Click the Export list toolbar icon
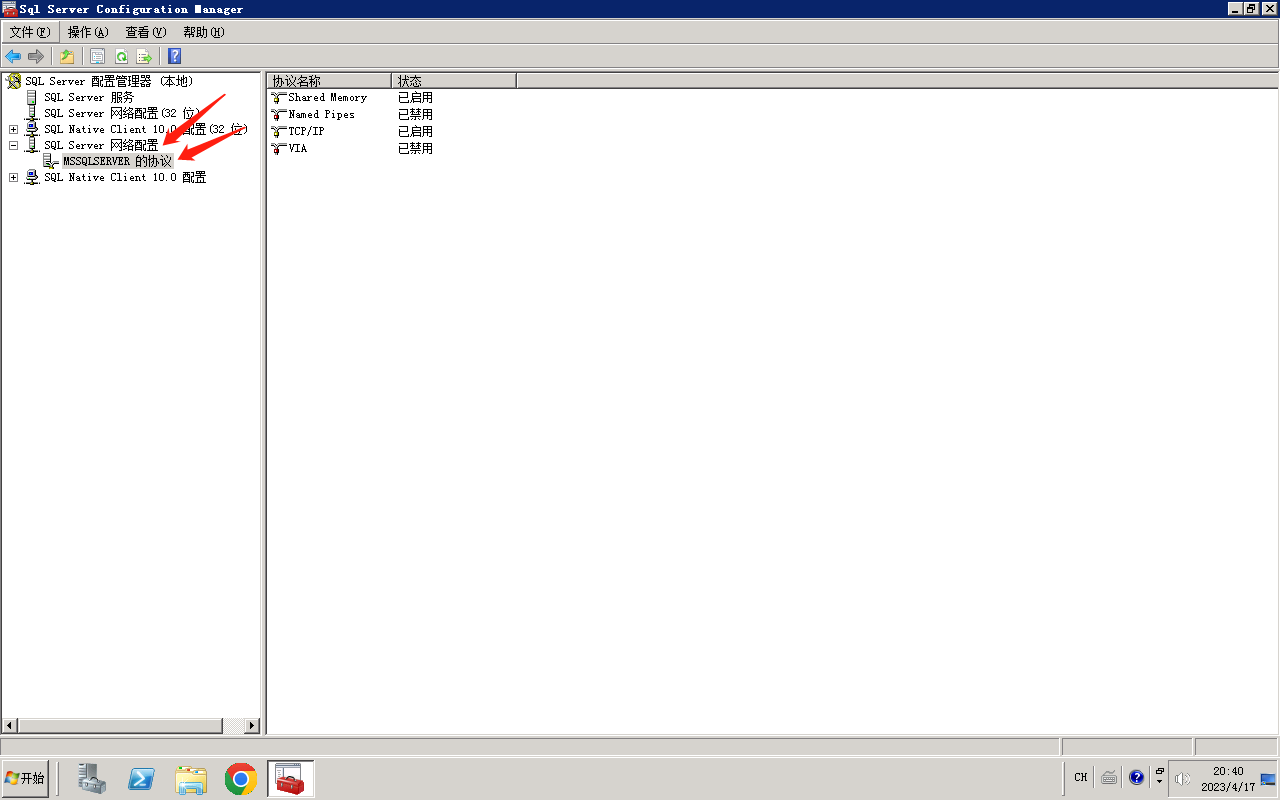1280x800 pixels. click(144, 57)
